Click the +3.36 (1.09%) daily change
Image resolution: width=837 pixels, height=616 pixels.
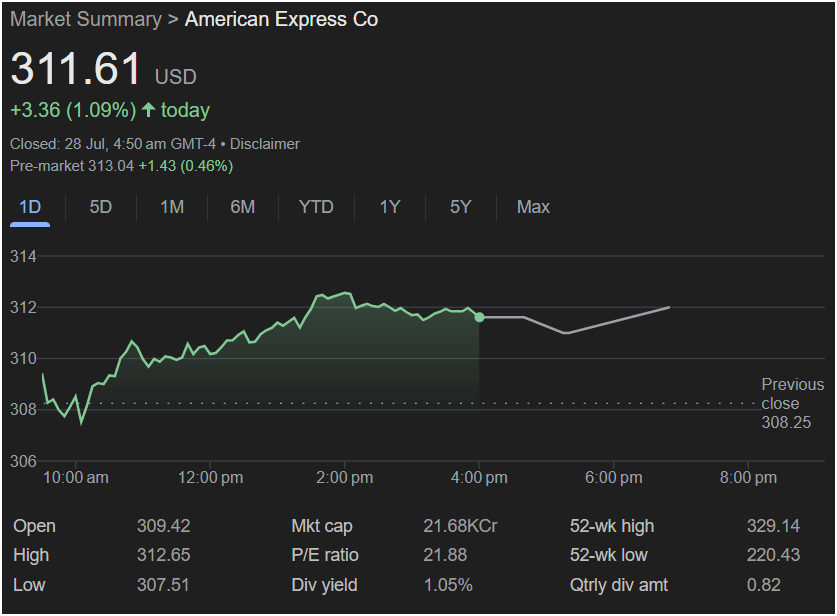(73, 110)
